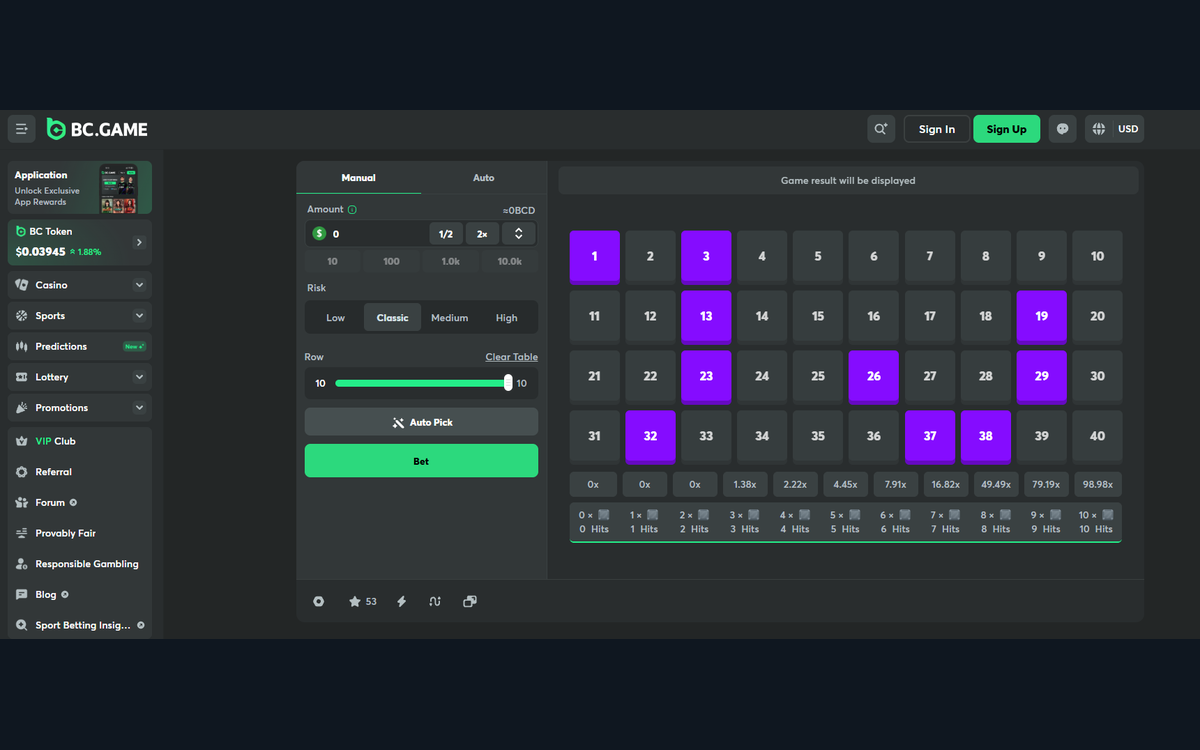The height and width of the screenshot is (750, 1200).
Task: Select Medium risk option
Action: [450, 318]
